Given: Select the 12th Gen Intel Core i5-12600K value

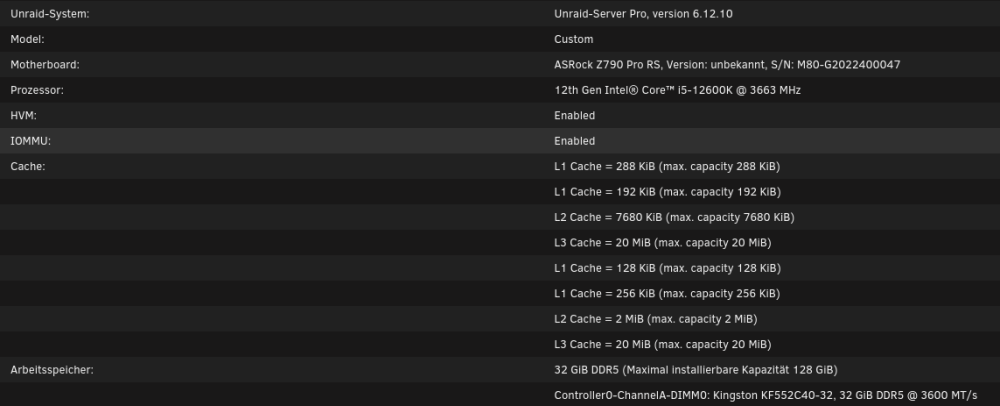Looking at the screenshot, I should 677,90.
